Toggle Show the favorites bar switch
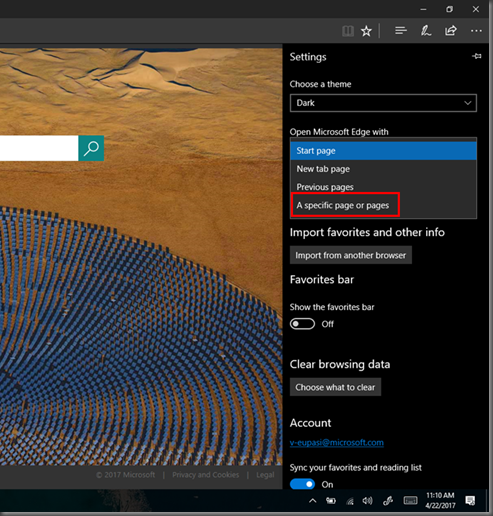 (302, 324)
